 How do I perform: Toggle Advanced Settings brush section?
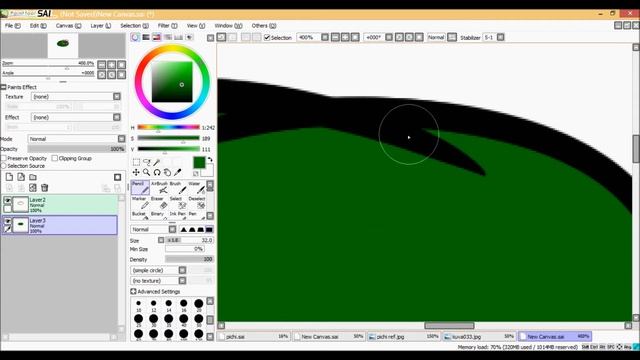pyautogui.click(x=133, y=291)
